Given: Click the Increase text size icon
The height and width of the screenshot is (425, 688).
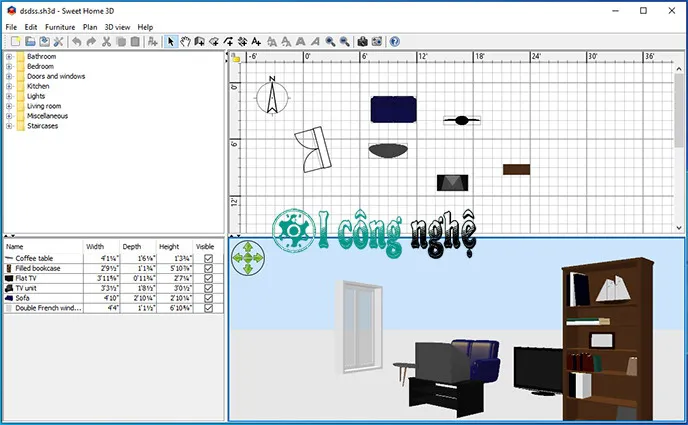Looking at the screenshot, I should click(272, 42).
